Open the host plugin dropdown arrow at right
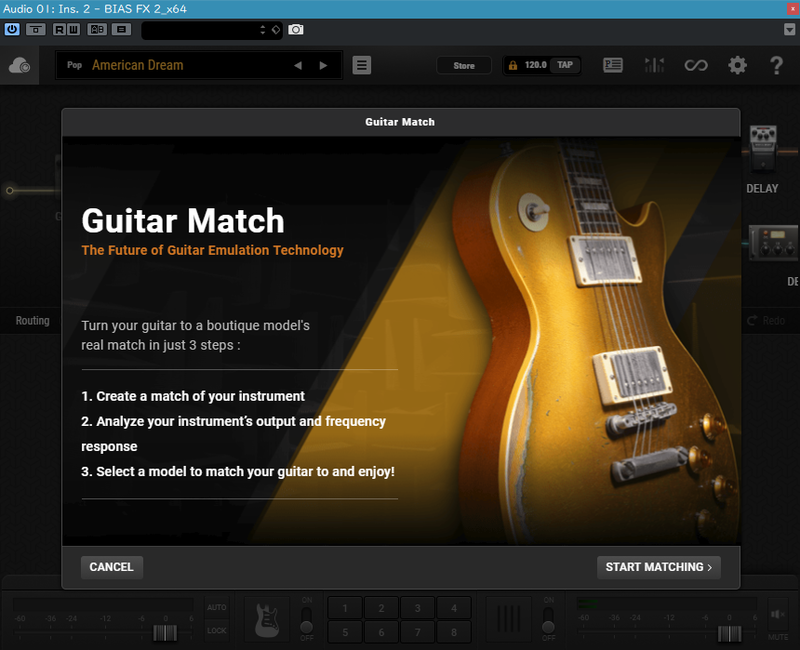This screenshot has width=800, height=650. (789, 30)
